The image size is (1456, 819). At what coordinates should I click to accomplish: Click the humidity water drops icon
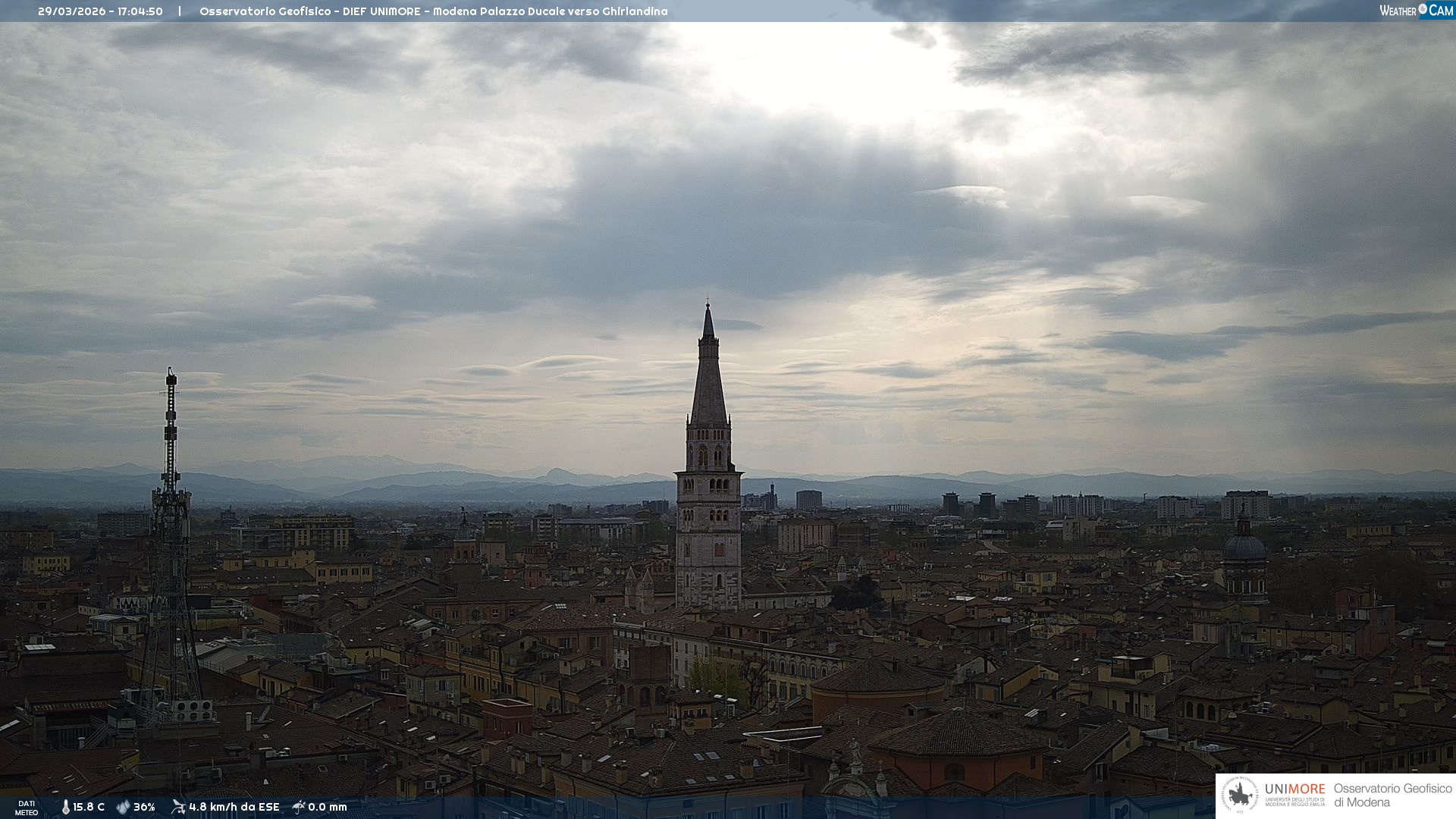click(x=123, y=807)
